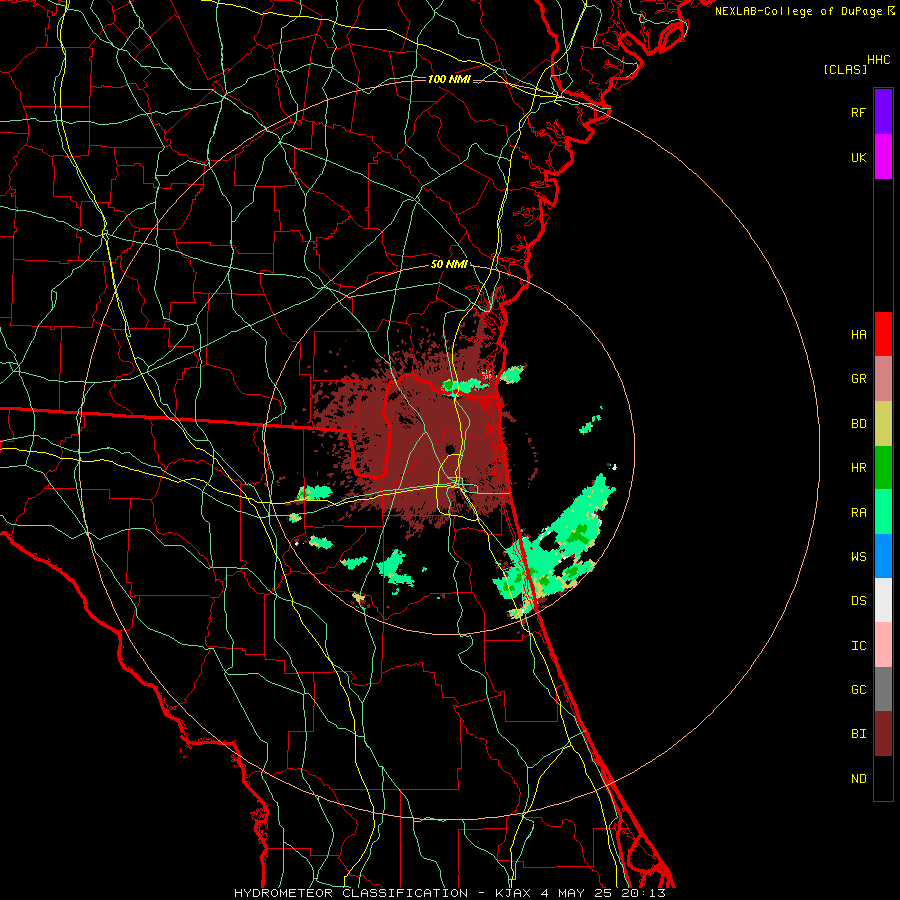Screen dimensions: 900x900
Task: Click the UK magenta legend swatch
Action: (883, 157)
